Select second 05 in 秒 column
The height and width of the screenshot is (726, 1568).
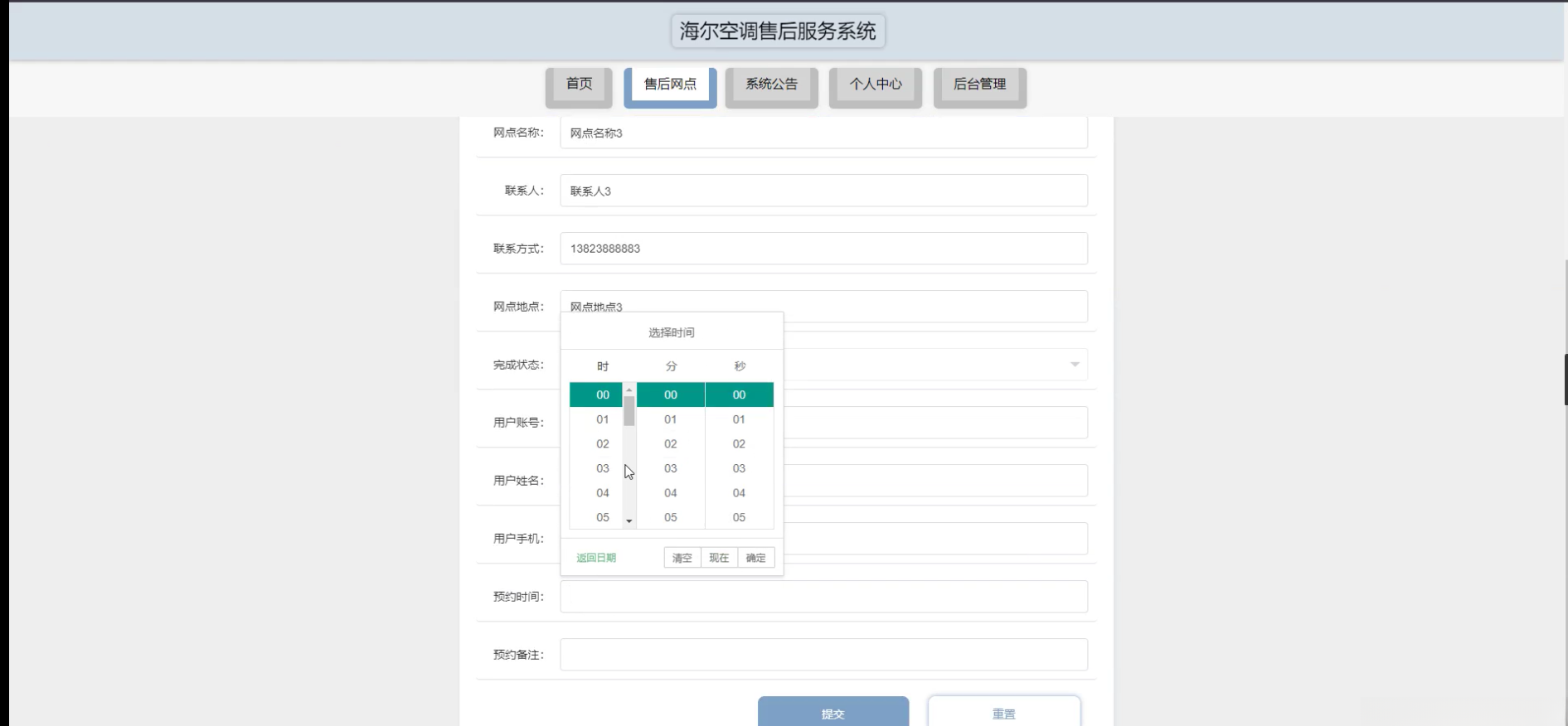[739, 517]
